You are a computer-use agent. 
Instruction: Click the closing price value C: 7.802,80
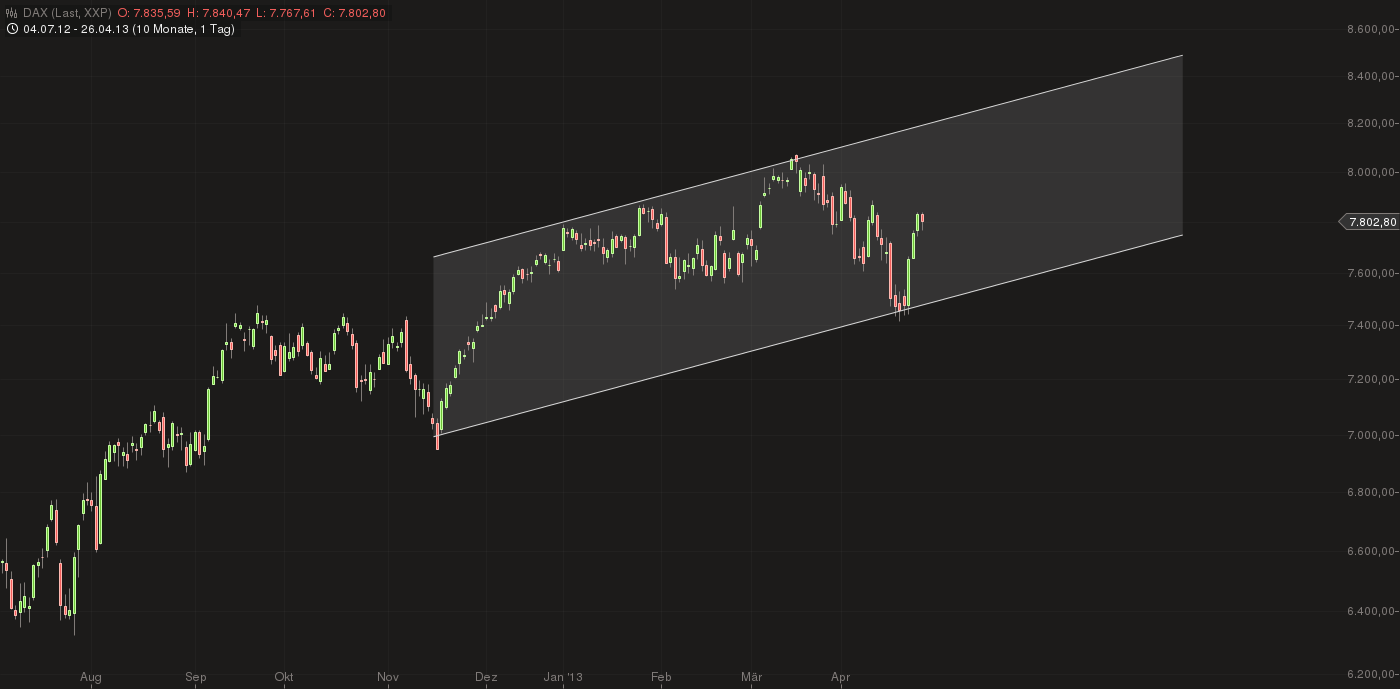[354, 13]
